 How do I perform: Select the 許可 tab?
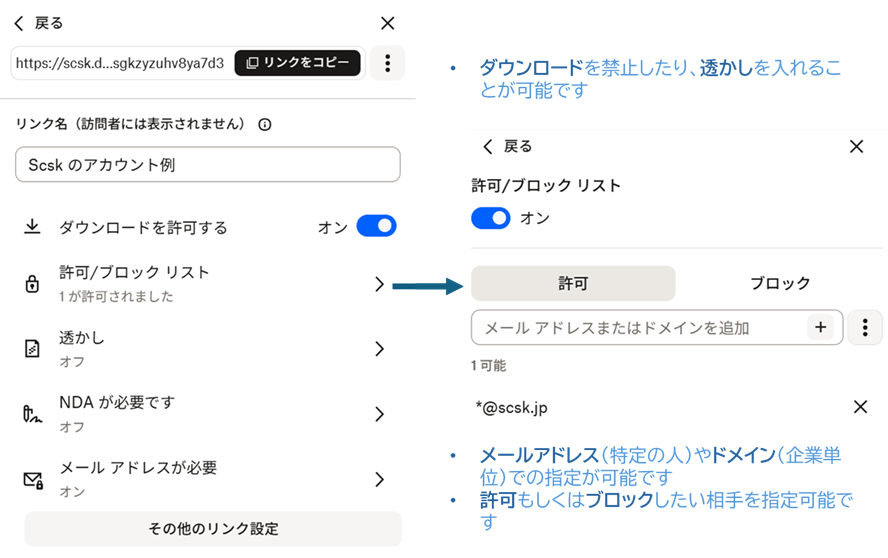(x=573, y=283)
